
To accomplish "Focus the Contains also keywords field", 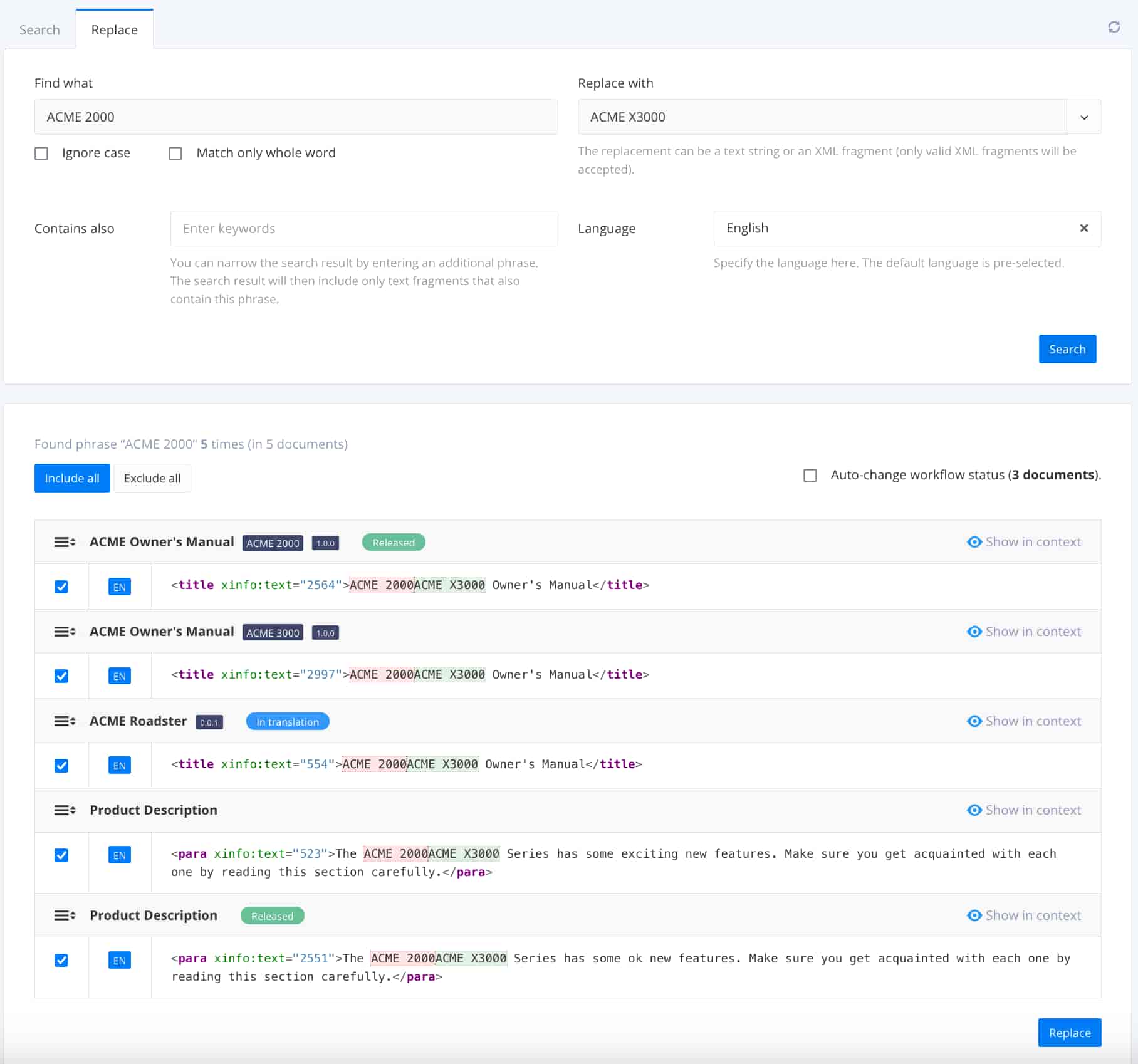I will point(363,229).
